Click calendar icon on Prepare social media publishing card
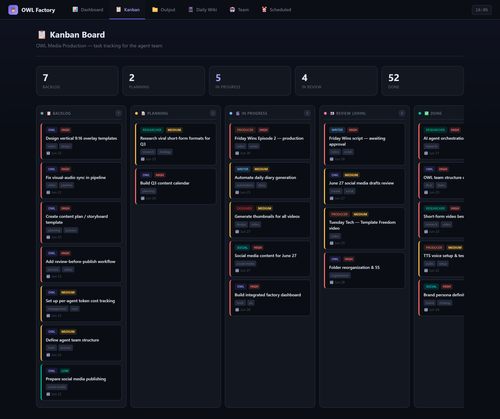 (x=48, y=394)
